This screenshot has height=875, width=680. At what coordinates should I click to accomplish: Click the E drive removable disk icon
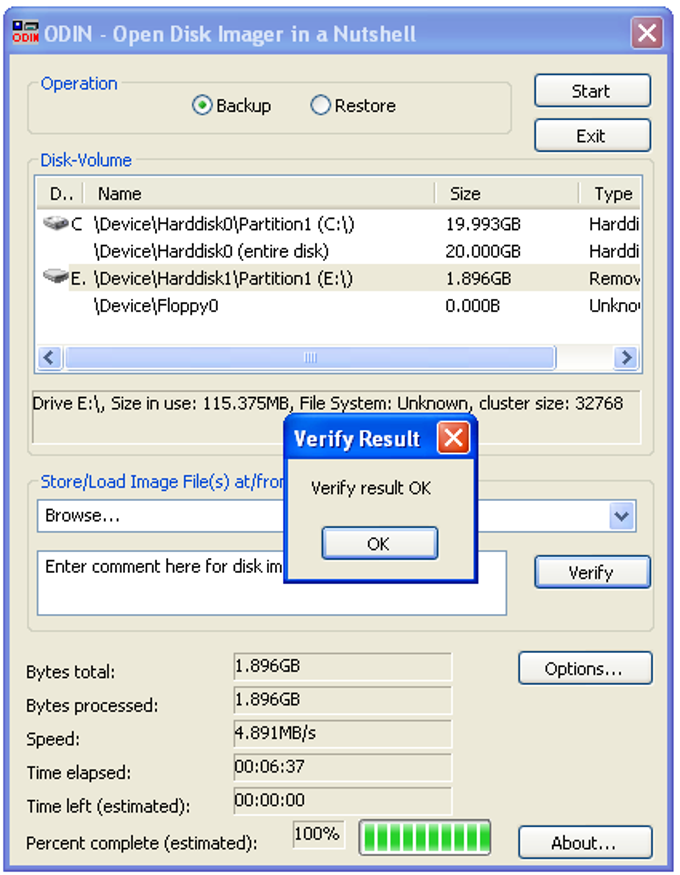(55, 276)
